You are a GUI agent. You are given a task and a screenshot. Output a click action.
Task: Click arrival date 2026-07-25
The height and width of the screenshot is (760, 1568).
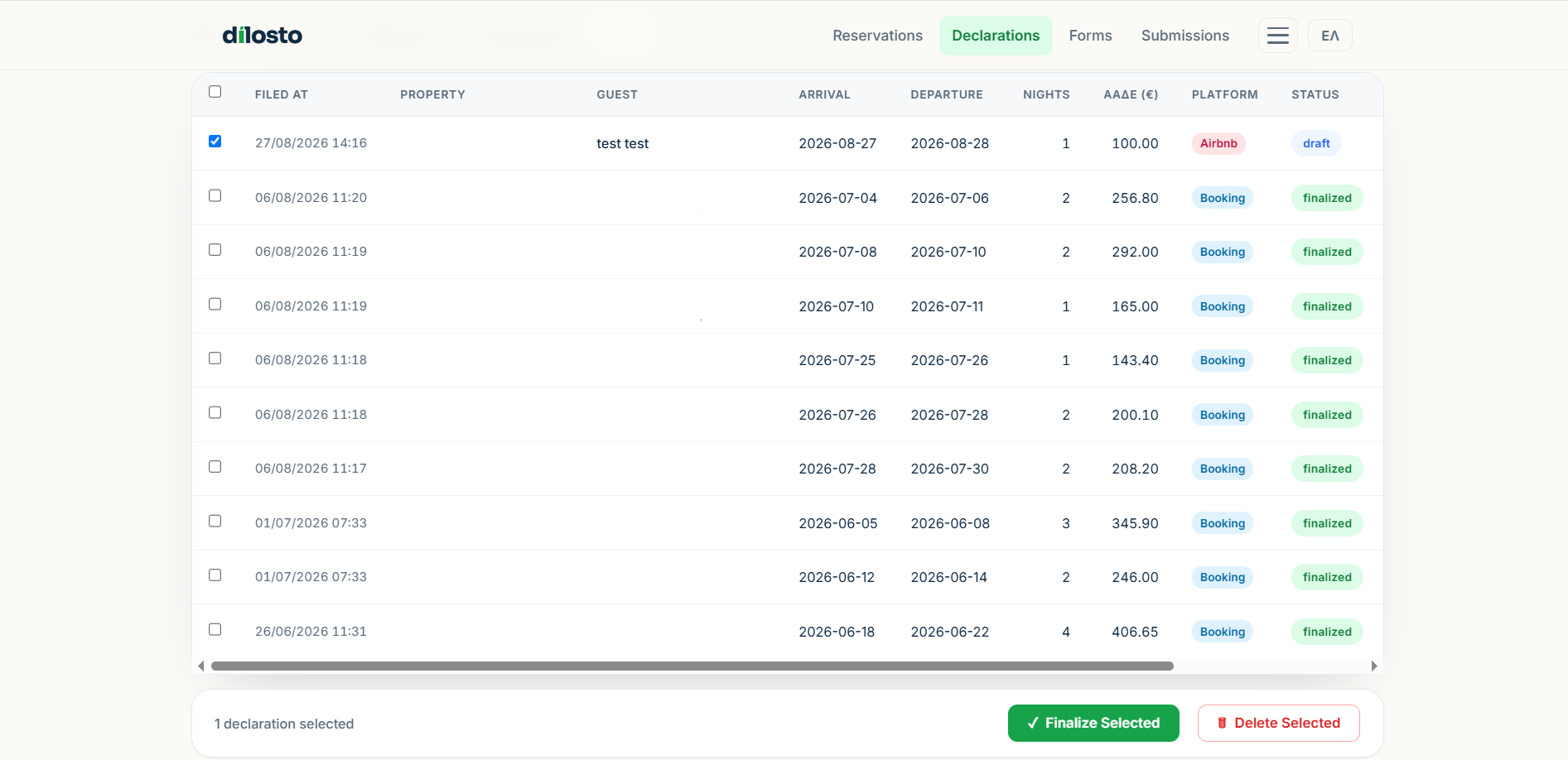point(837,360)
